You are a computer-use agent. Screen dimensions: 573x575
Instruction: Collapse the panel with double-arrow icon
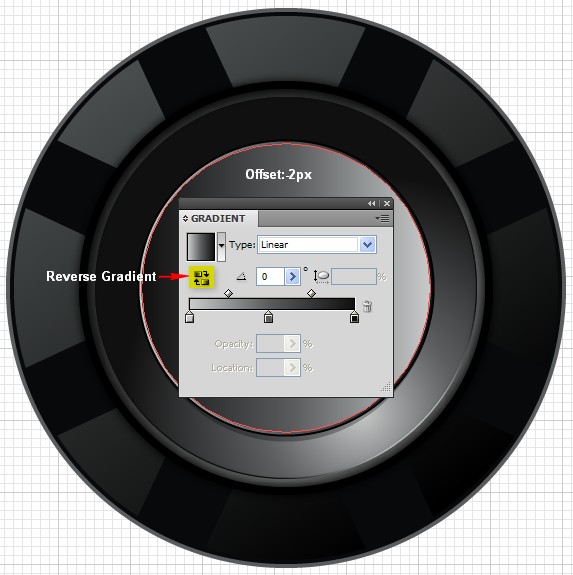[x=372, y=204]
